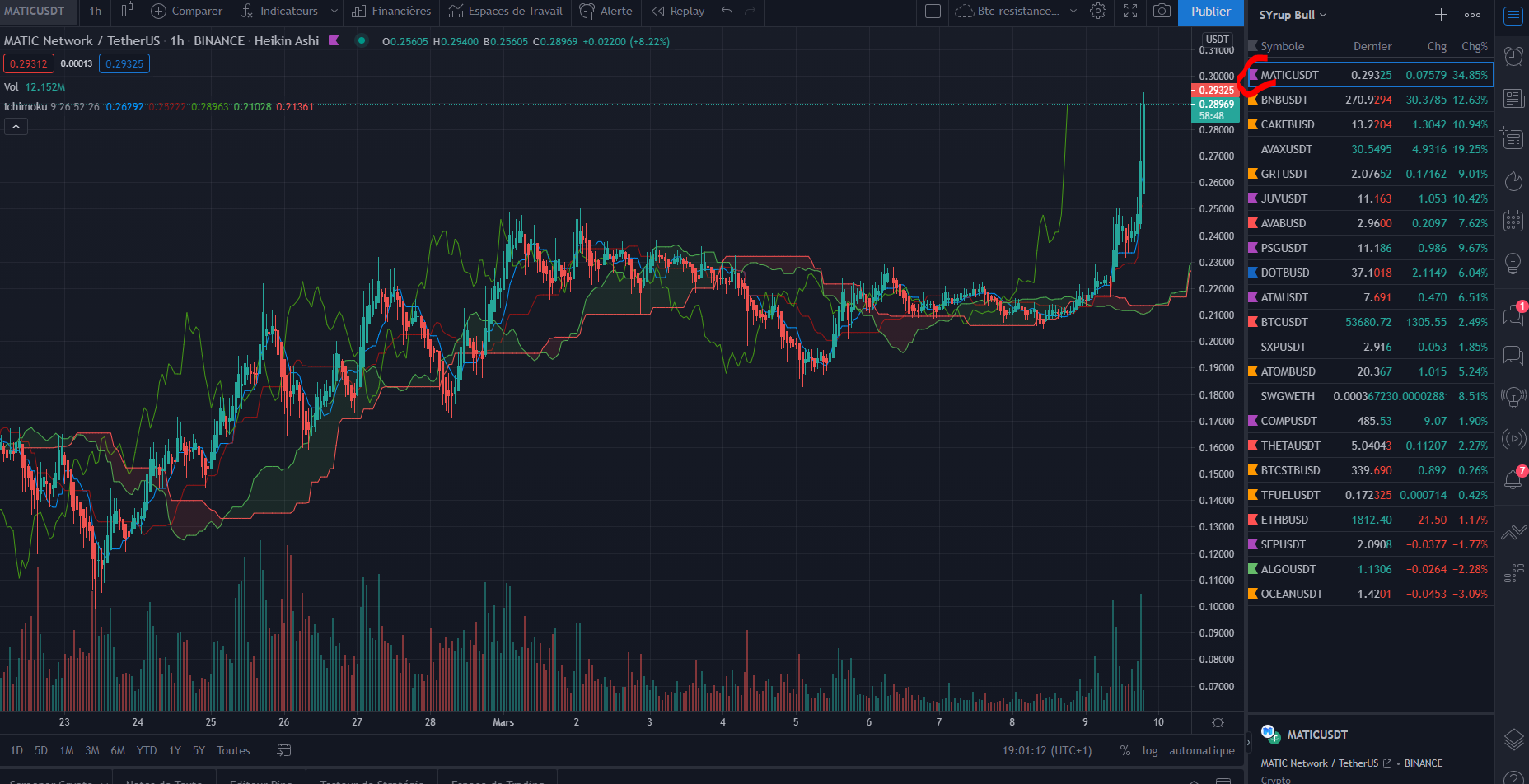Click the blue Publier button

point(1211,12)
